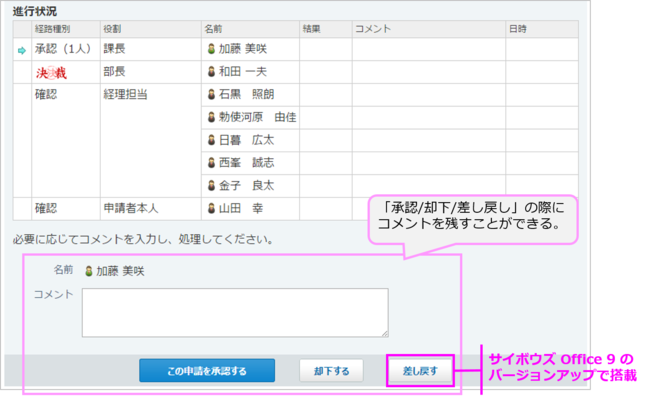This screenshot has height=396, width=650.
Task: Click the user icon beside 山田 幸
Action: 211,208
